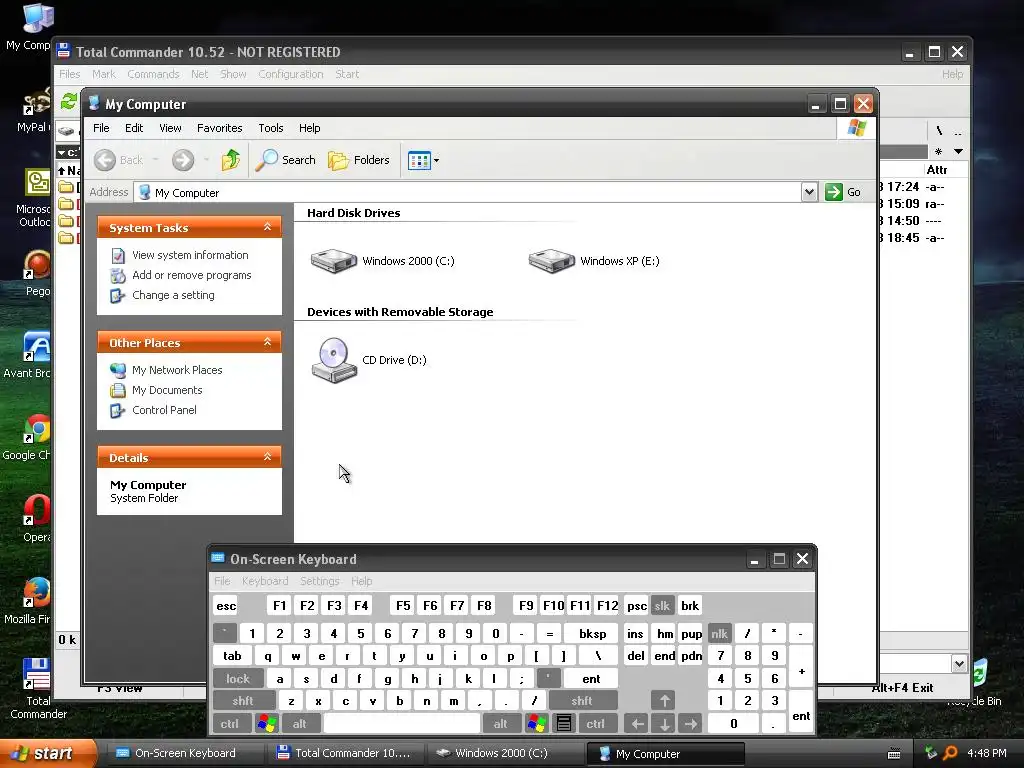
Task: Open the Back history dropdown arrow
Action: [155, 160]
